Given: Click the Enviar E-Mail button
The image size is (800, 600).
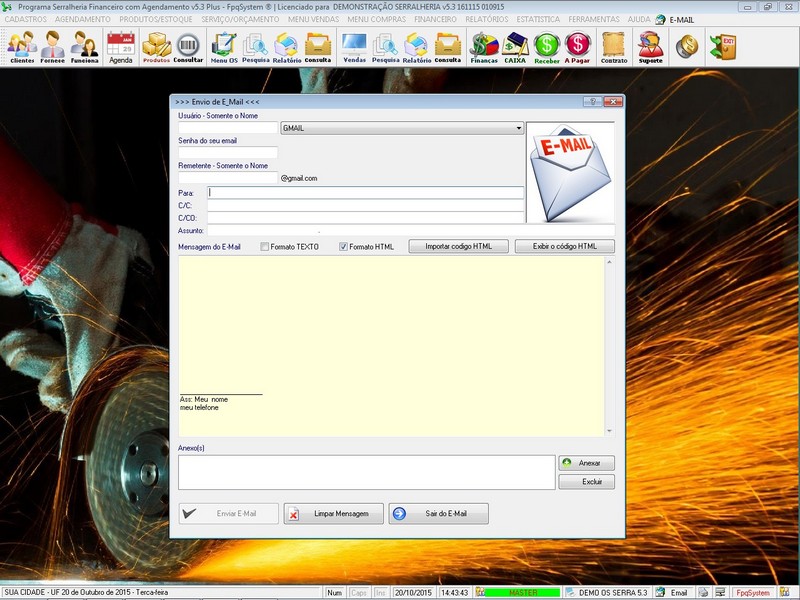Looking at the screenshot, I should (x=229, y=514).
